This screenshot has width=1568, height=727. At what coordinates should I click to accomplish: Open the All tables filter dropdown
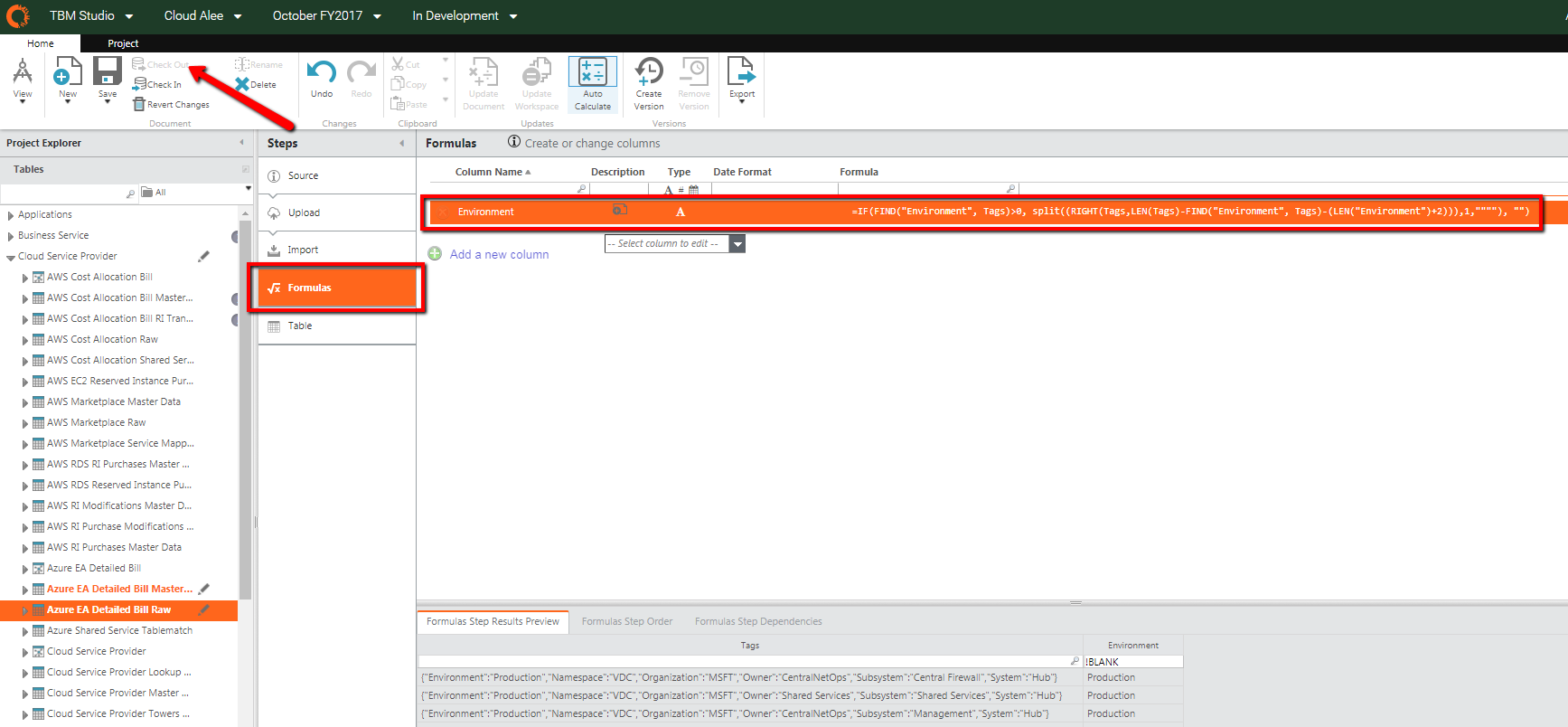pos(196,192)
